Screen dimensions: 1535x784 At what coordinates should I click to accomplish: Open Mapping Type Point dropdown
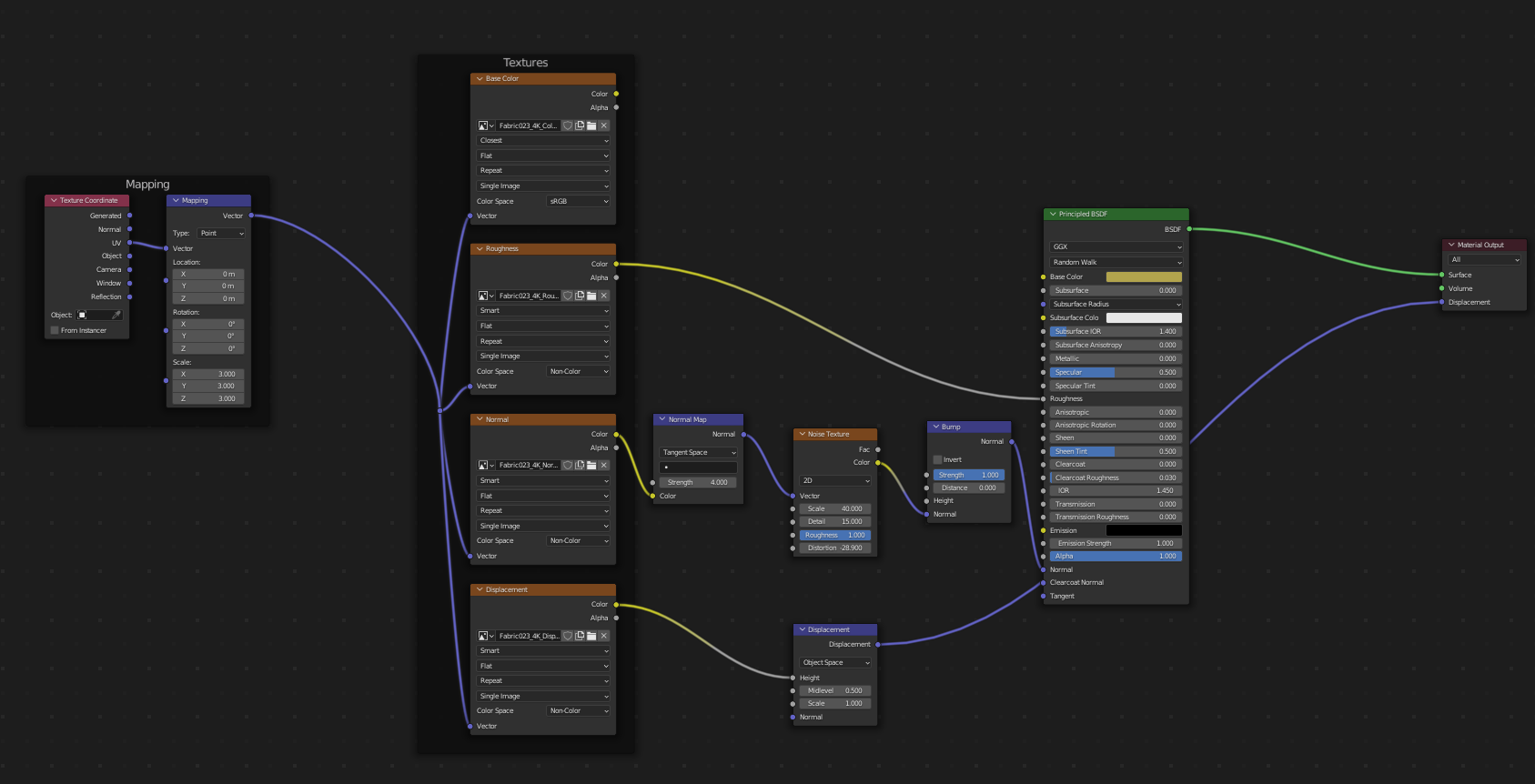222,233
